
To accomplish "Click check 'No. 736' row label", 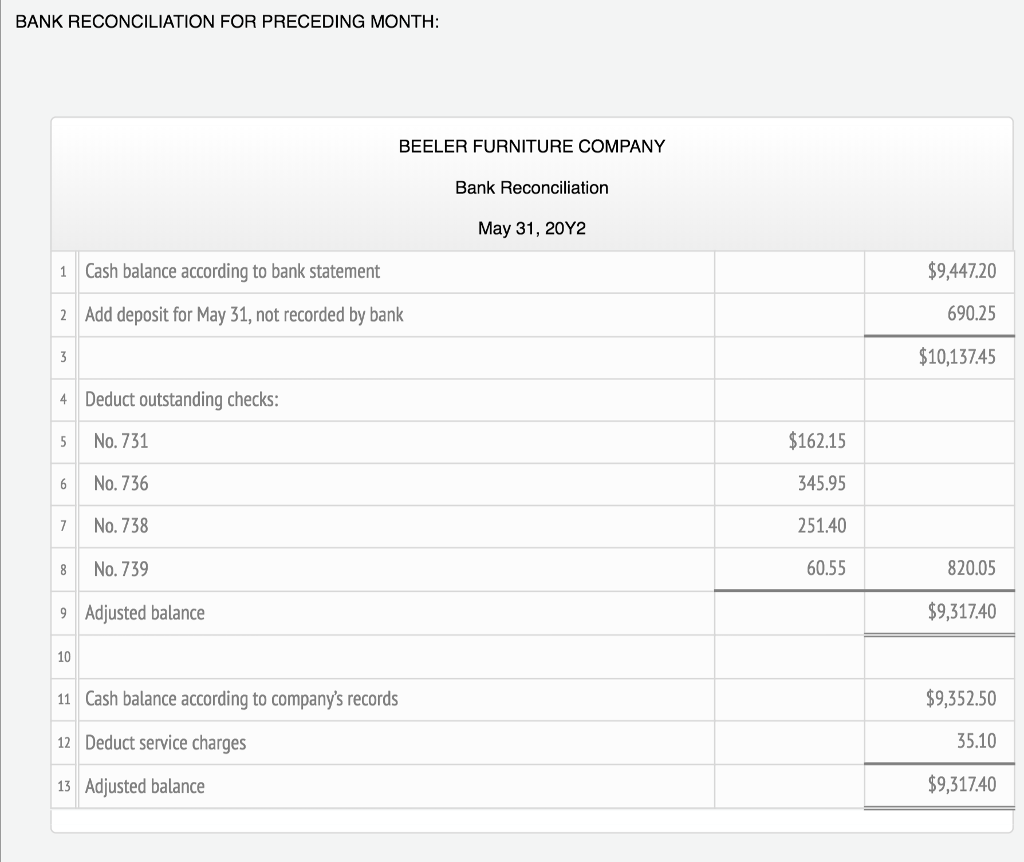I will (x=121, y=484).
